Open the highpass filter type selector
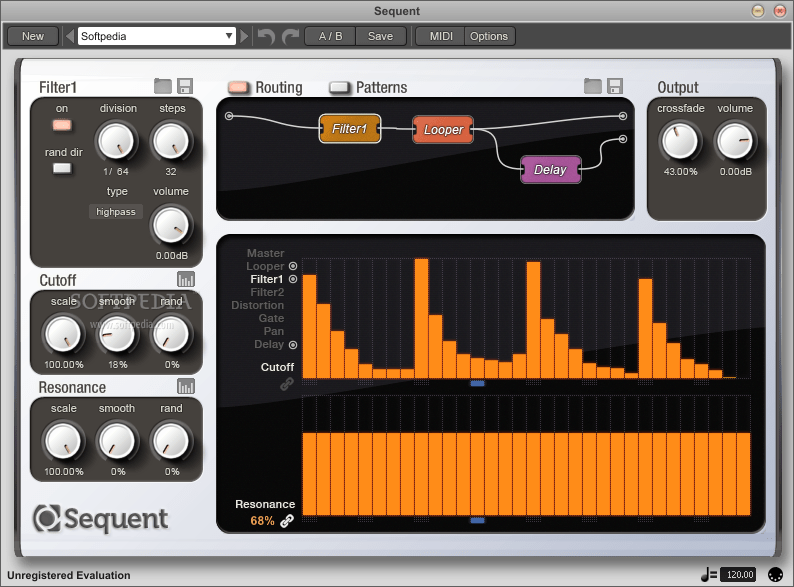794x587 pixels. coord(116,212)
